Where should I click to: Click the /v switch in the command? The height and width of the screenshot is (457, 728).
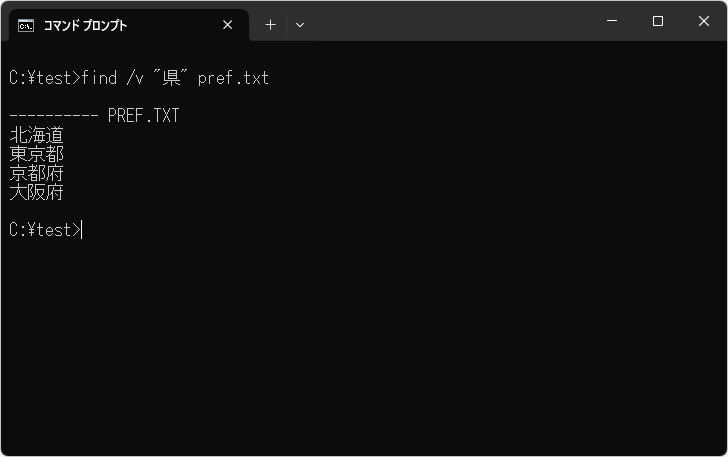point(135,78)
